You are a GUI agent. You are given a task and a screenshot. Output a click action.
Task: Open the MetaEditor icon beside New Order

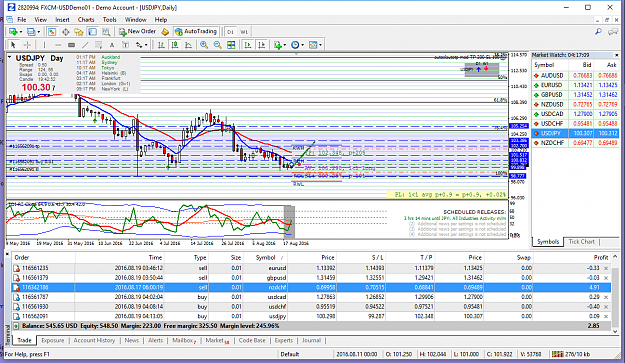point(165,32)
